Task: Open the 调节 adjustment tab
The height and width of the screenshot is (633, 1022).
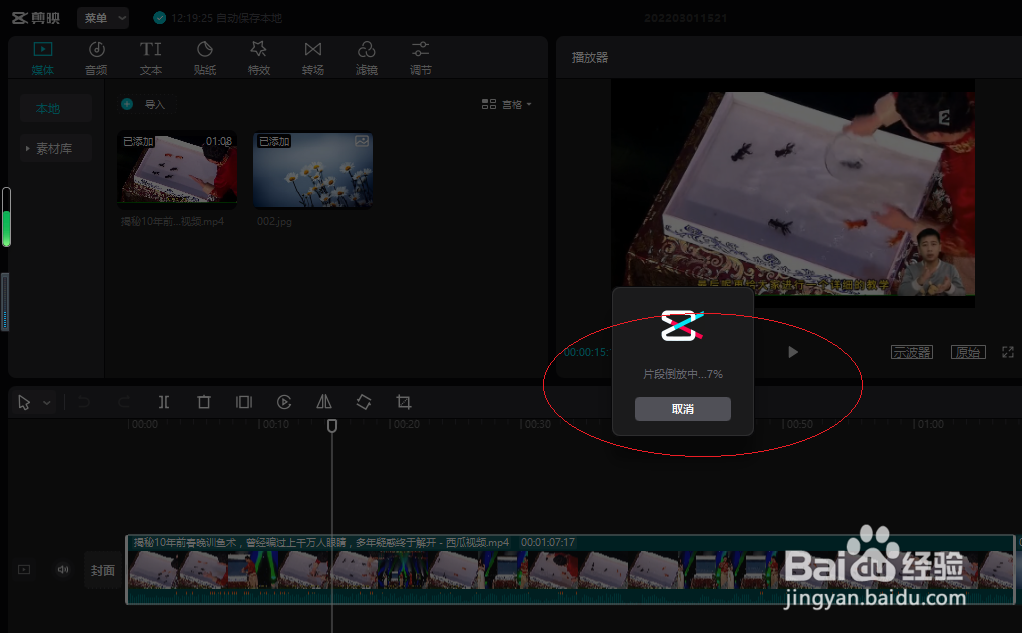Action: (x=420, y=58)
